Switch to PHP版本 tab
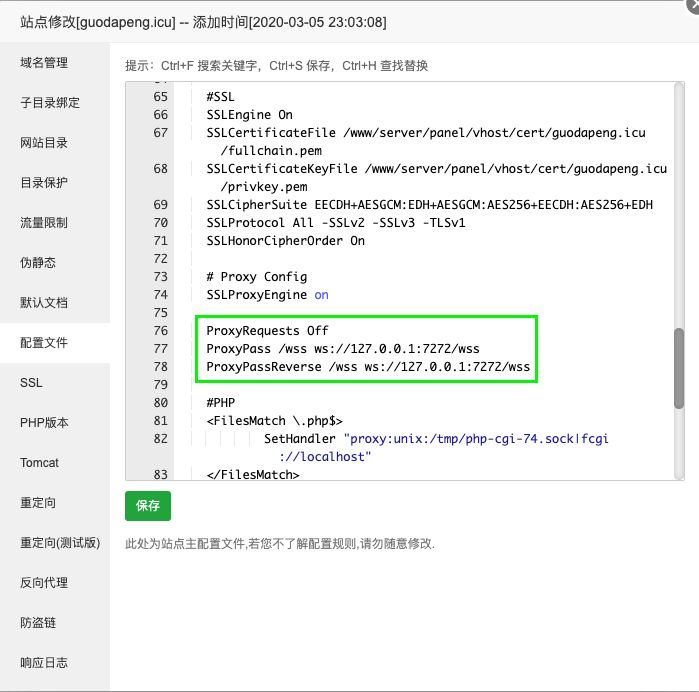This screenshot has width=699, height=692. point(45,423)
